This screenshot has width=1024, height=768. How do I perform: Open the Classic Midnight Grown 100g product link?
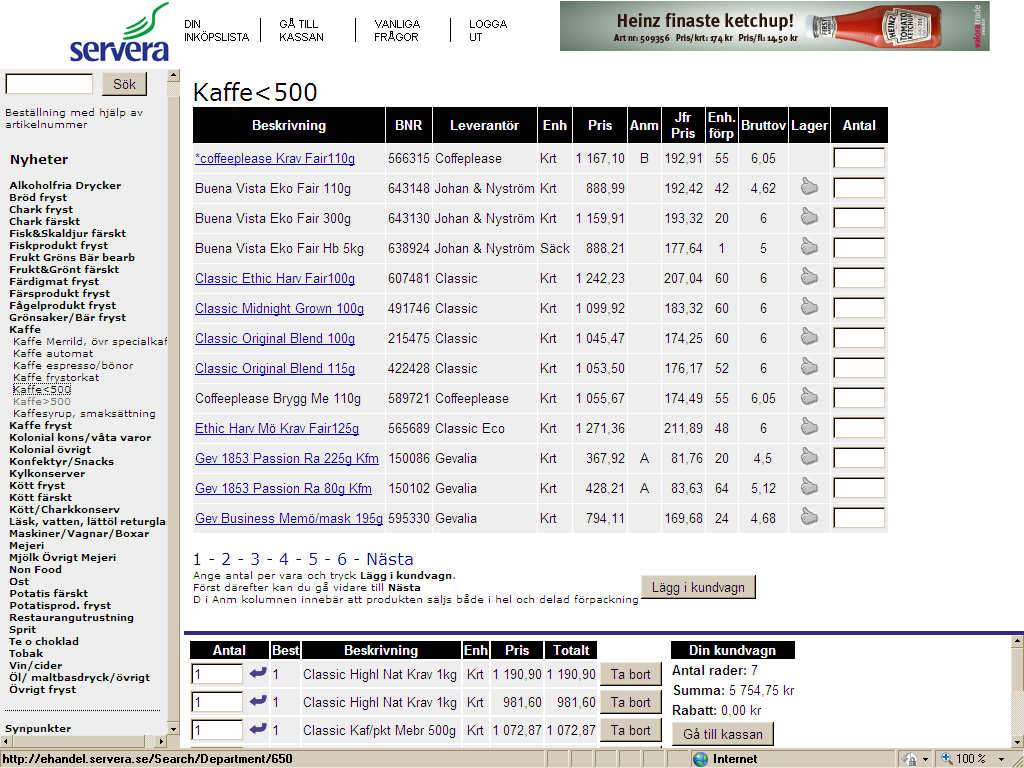pyautogui.click(x=280, y=309)
